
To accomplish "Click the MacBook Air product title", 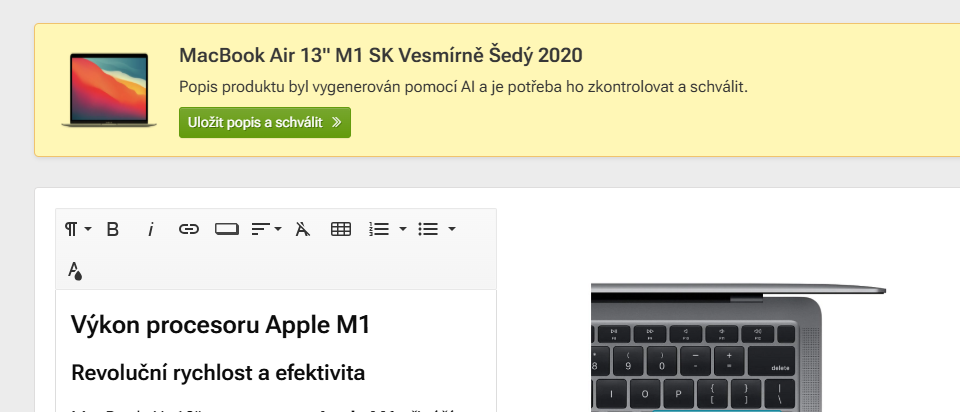I will (x=380, y=55).
